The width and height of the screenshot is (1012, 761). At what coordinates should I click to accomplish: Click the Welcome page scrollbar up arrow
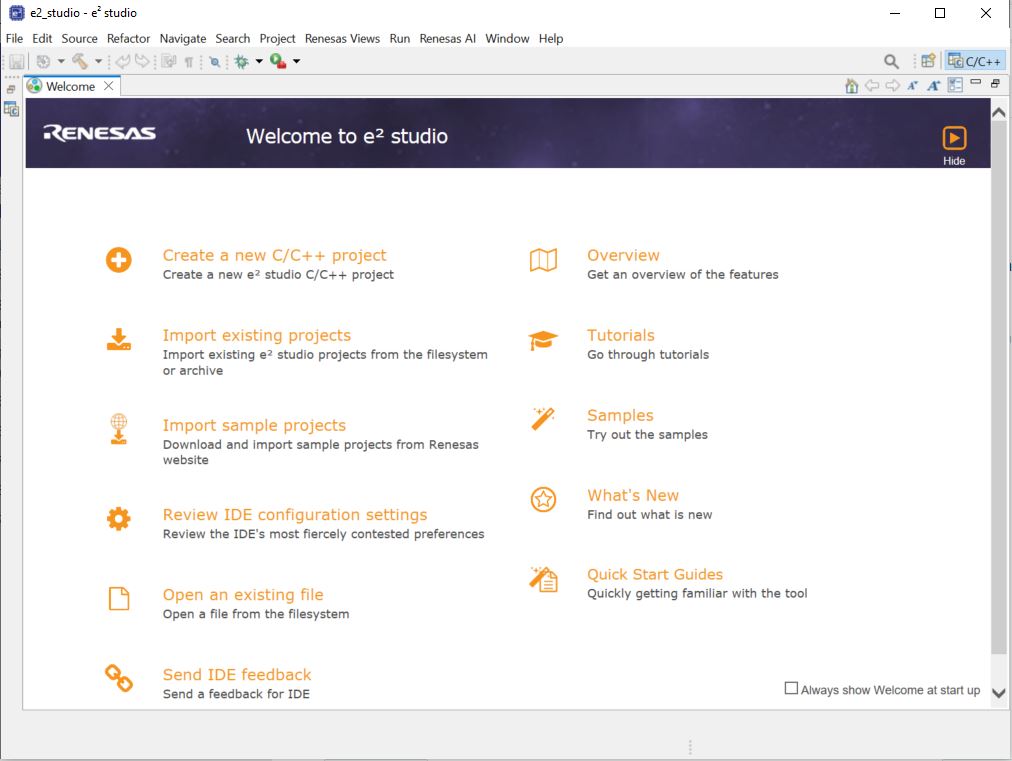tap(998, 112)
